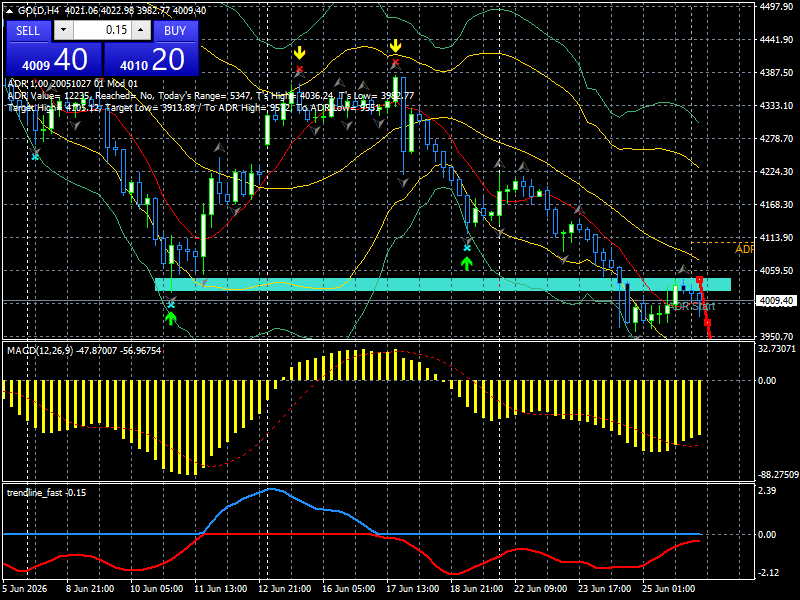The height and width of the screenshot is (600, 800).
Task: Select the cyan X marker near the 5 Jun candles
Action: click(x=35, y=157)
